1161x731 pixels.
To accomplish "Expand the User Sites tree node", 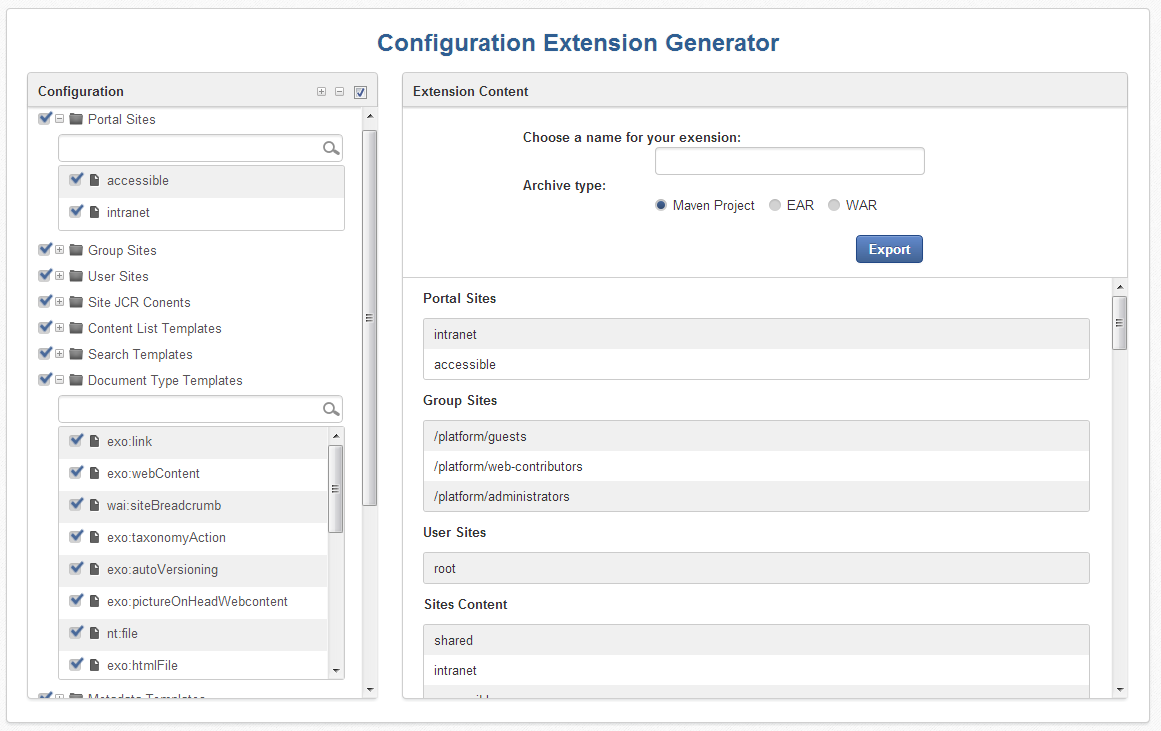I will coord(60,276).
